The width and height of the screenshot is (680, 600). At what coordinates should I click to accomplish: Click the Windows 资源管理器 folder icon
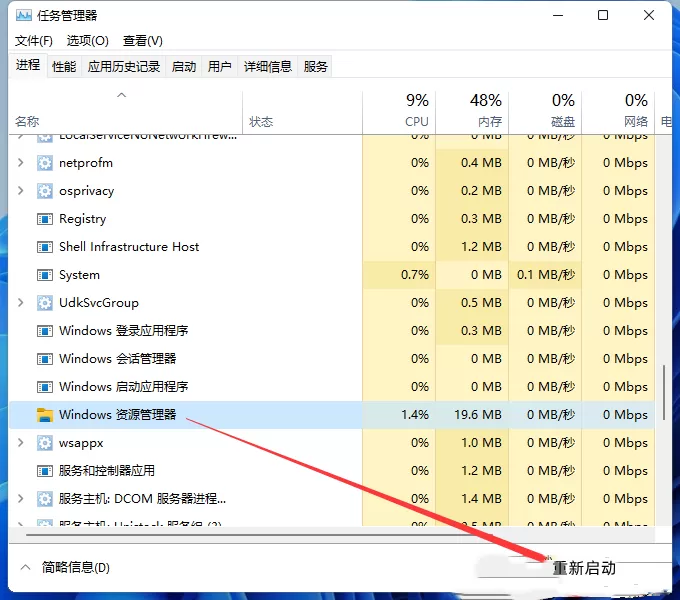[x=45, y=415]
